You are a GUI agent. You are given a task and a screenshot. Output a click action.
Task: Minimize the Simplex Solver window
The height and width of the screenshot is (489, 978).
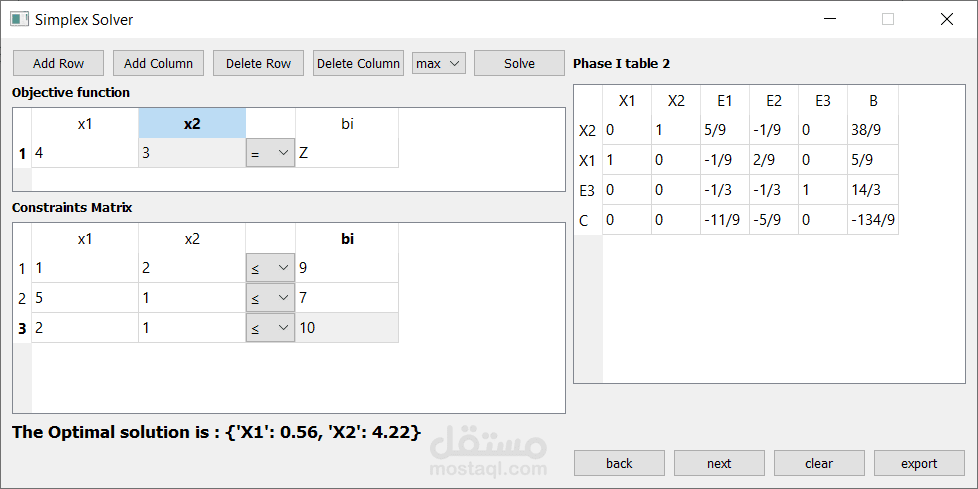click(829, 19)
